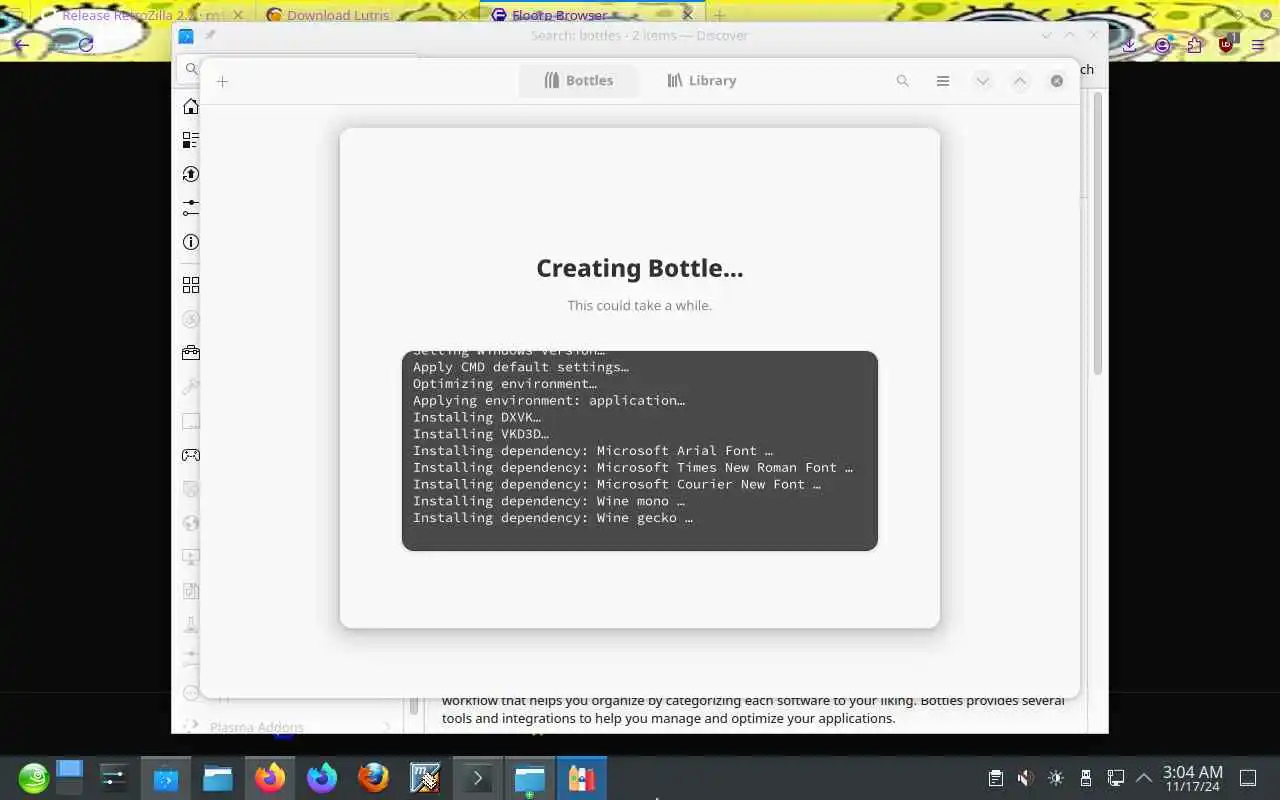Switch to the Library tab

coord(702,81)
